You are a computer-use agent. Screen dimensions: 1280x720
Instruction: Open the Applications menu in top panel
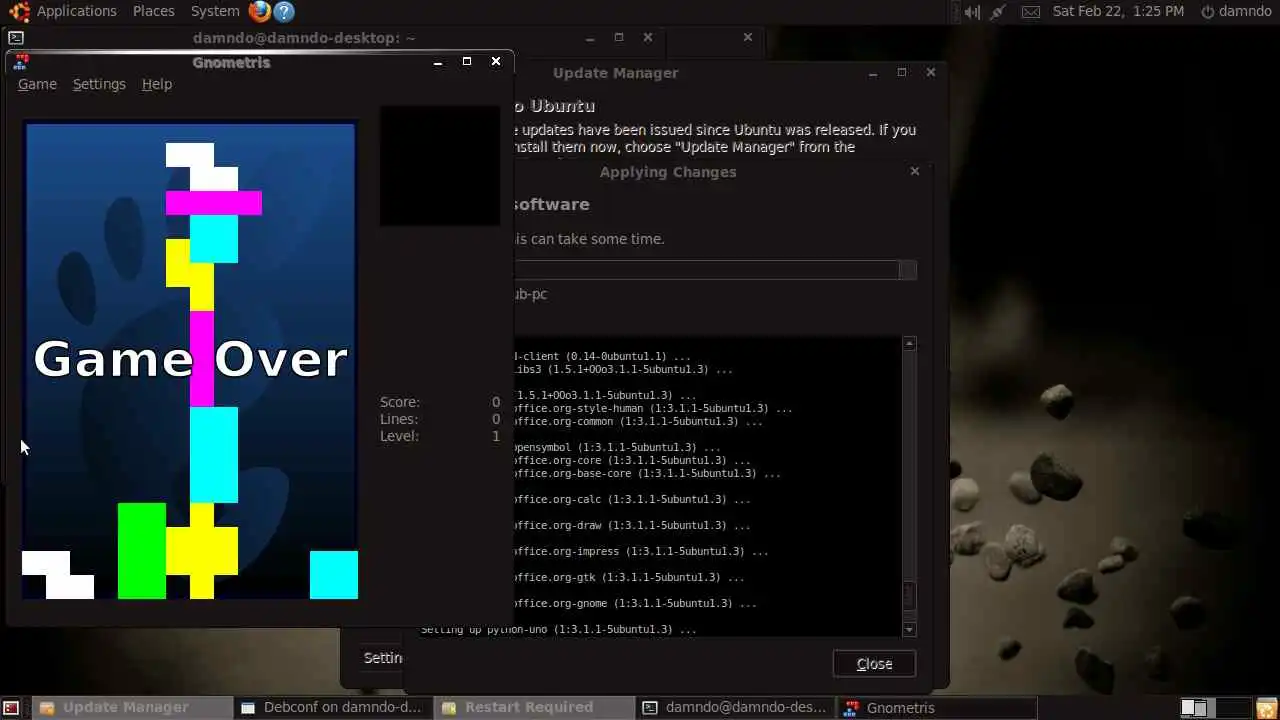(77, 11)
